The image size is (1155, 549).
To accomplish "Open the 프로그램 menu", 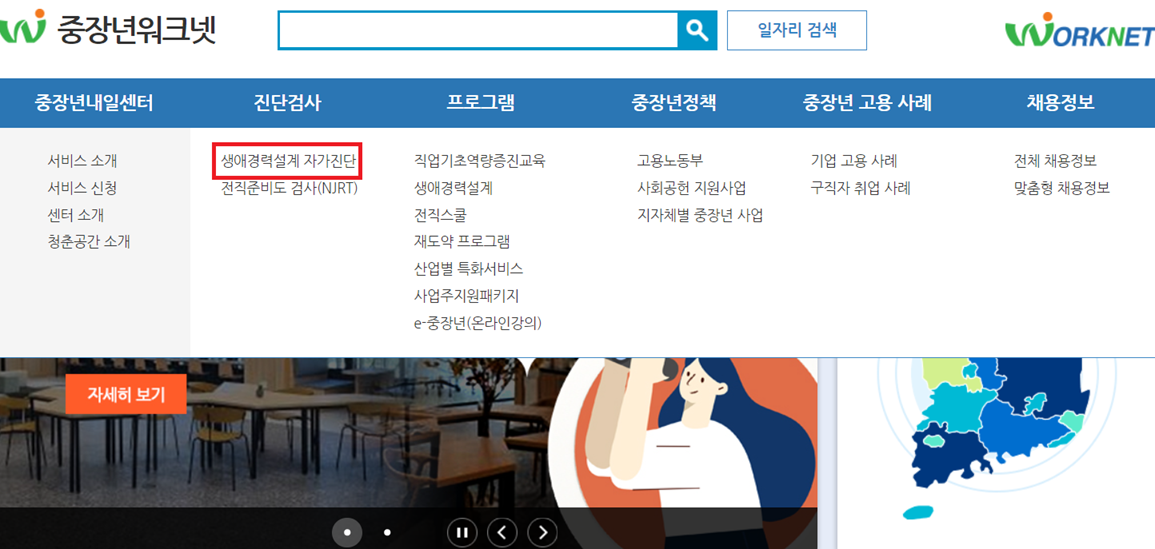I will pos(481,103).
